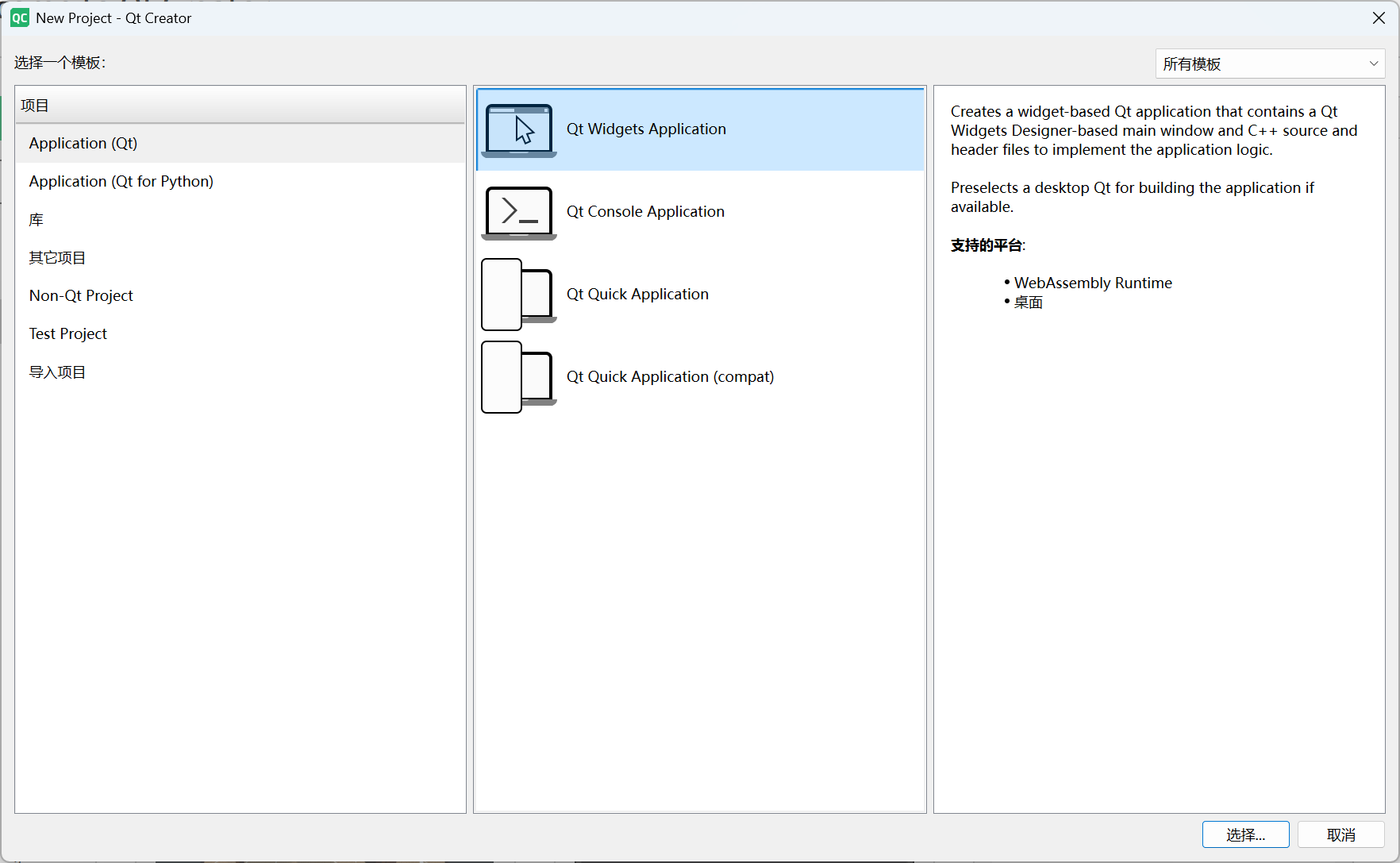The image size is (1400, 863).
Task: Click the 项目 column header
Action: coord(240,105)
